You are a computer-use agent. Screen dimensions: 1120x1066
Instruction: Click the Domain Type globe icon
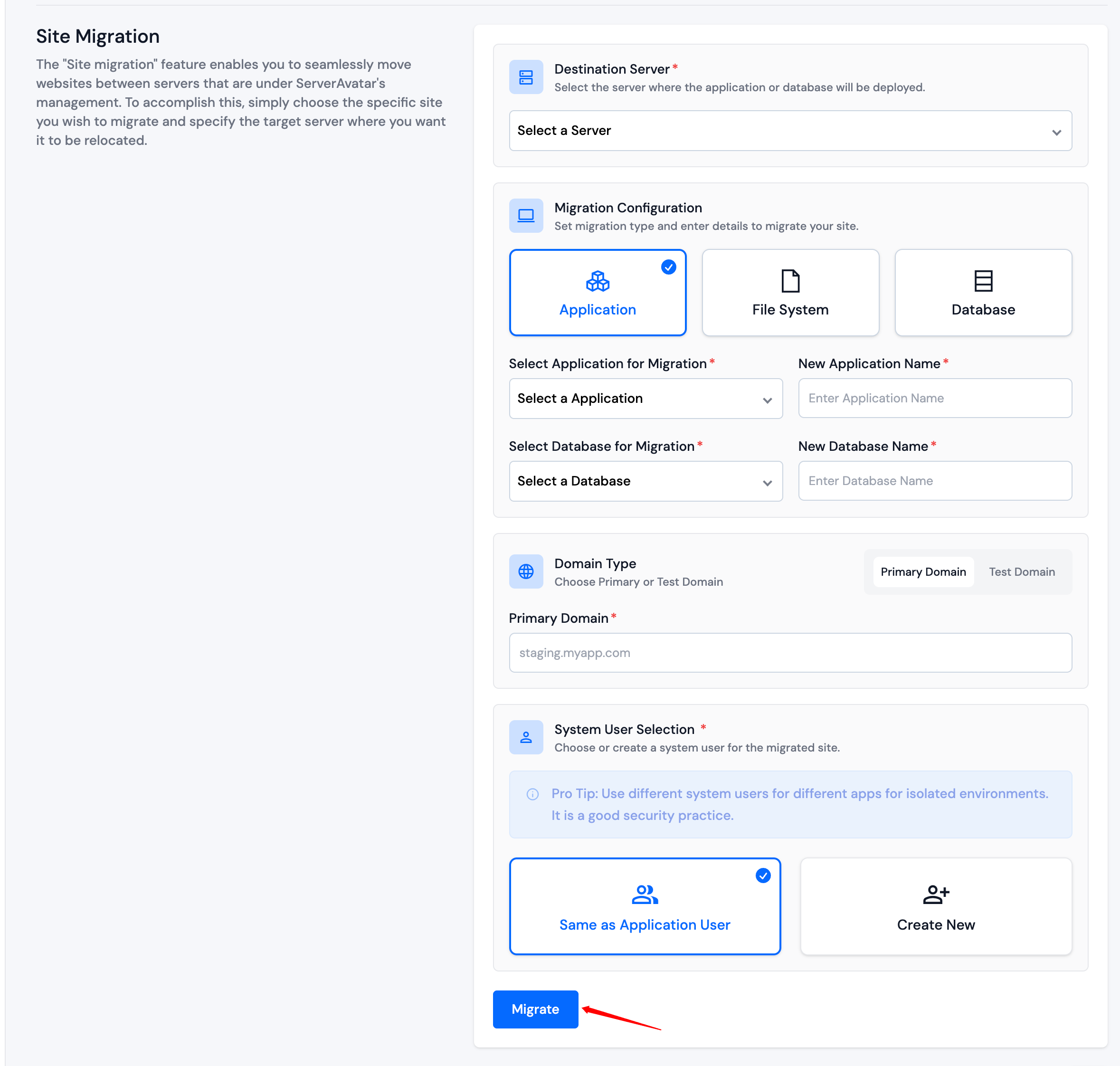pyautogui.click(x=526, y=571)
